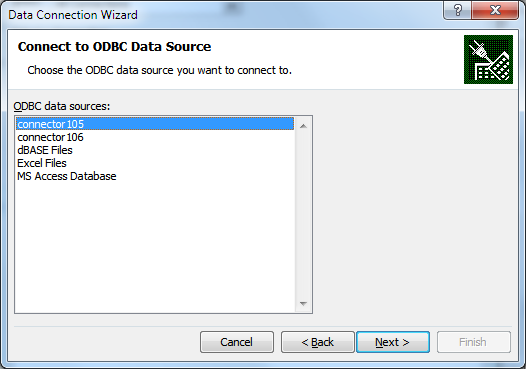The image size is (526, 369).
Task: Click the scroll up arrow in list
Action: (303, 126)
